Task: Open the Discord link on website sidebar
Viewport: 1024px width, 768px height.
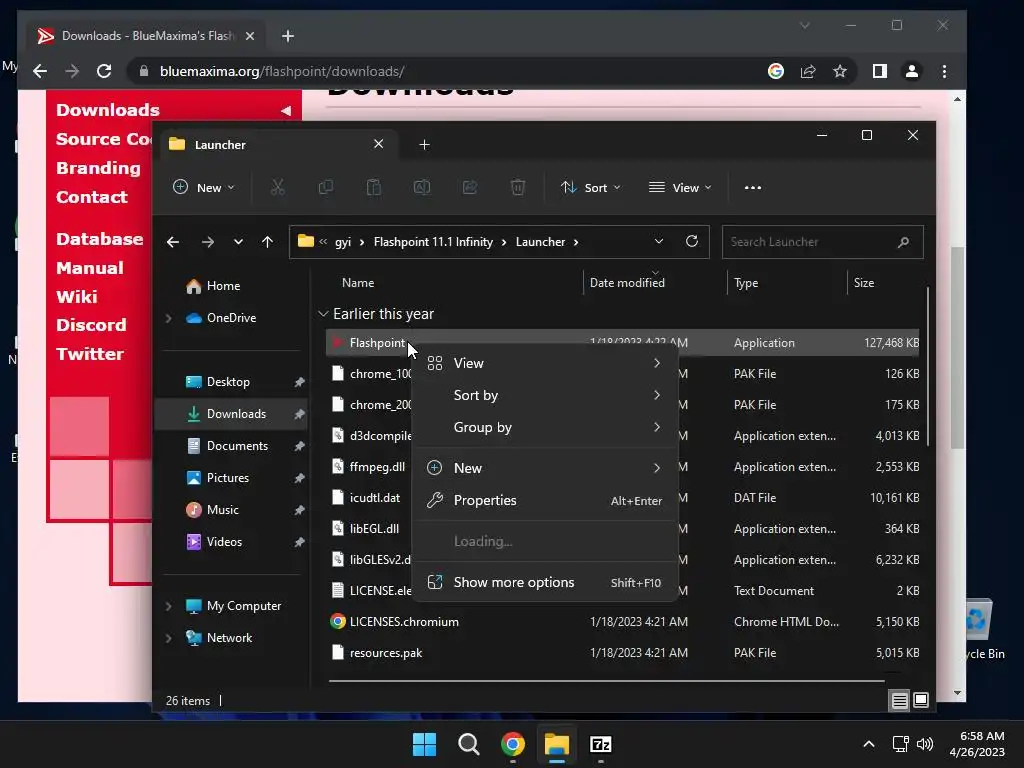Action: 91,325
